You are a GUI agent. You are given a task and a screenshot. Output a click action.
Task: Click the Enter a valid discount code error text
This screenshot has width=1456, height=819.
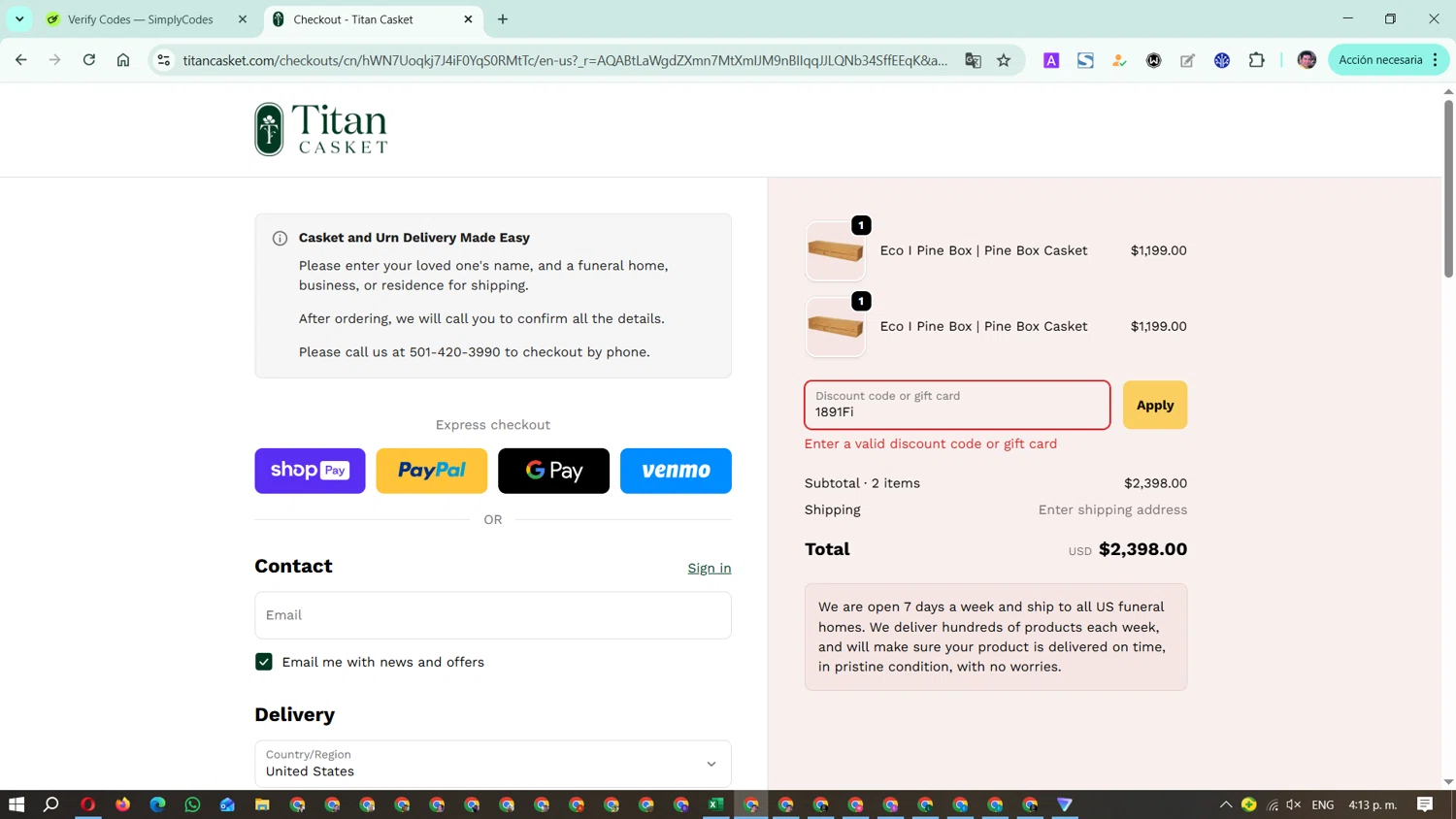pyautogui.click(x=931, y=443)
